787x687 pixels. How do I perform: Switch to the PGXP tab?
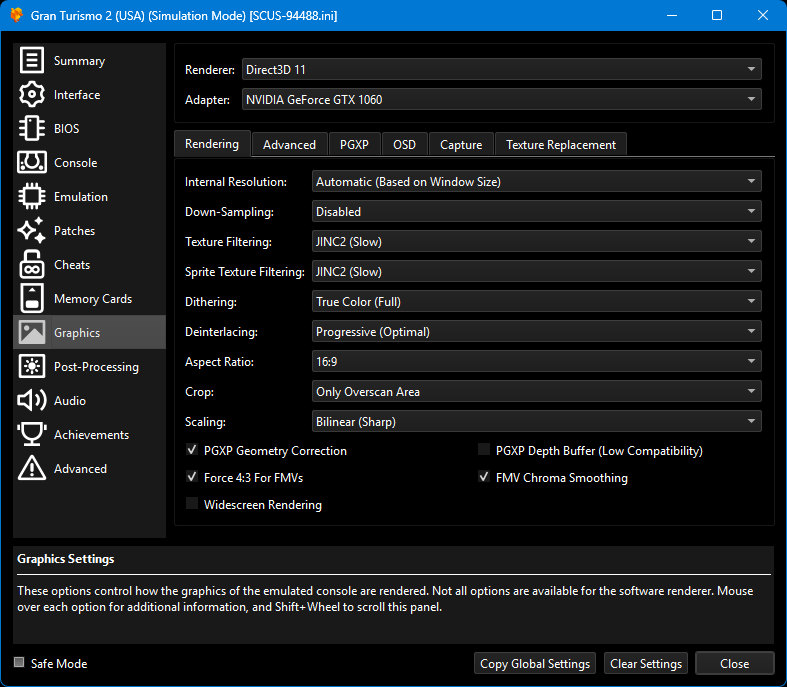354,145
